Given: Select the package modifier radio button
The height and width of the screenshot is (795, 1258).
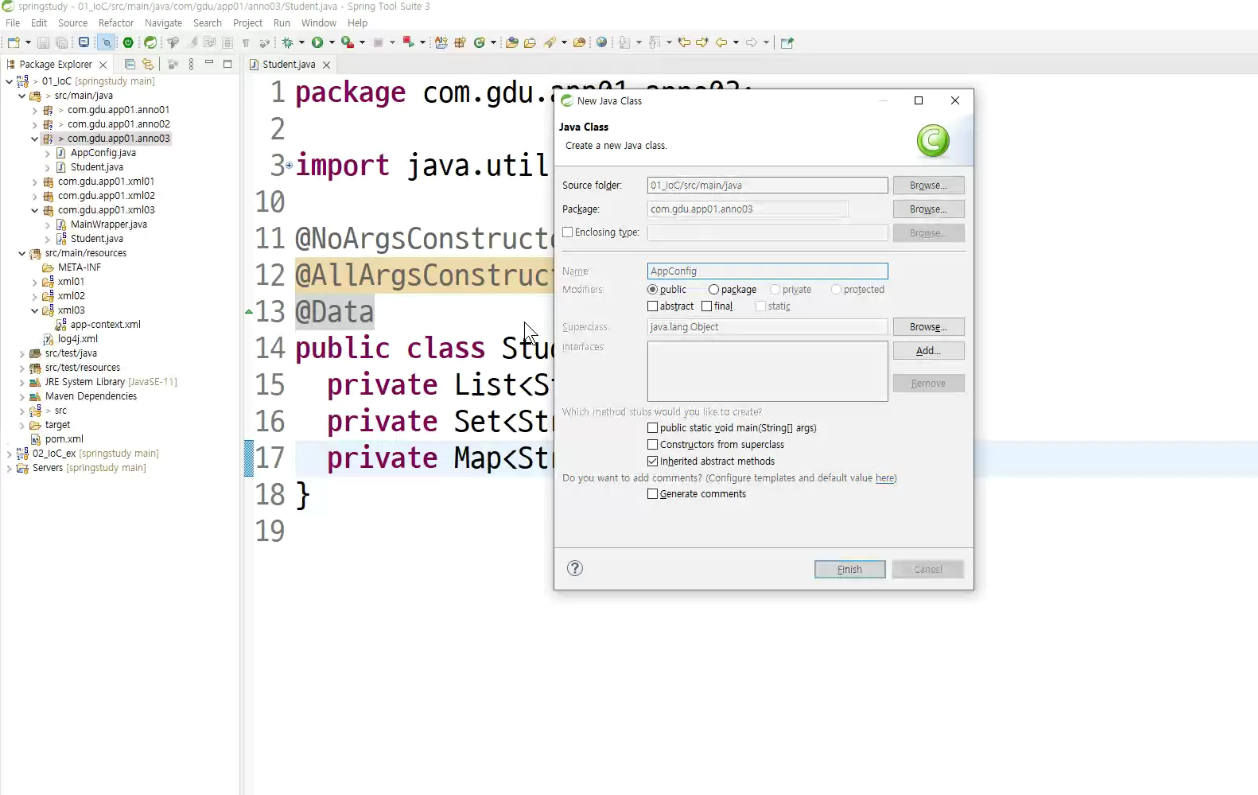Looking at the screenshot, I should (713, 289).
